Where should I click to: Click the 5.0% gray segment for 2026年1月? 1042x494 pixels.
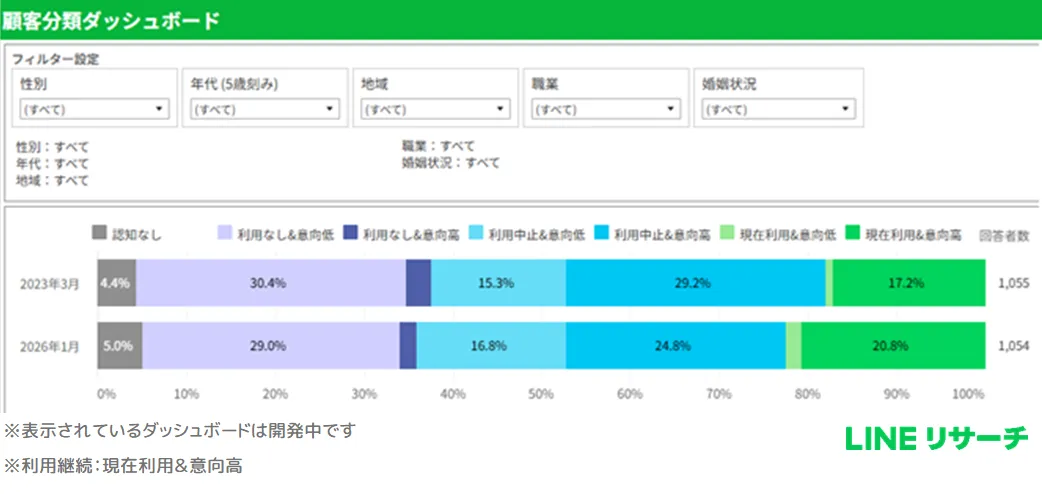pyautogui.click(x=119, y=345)
